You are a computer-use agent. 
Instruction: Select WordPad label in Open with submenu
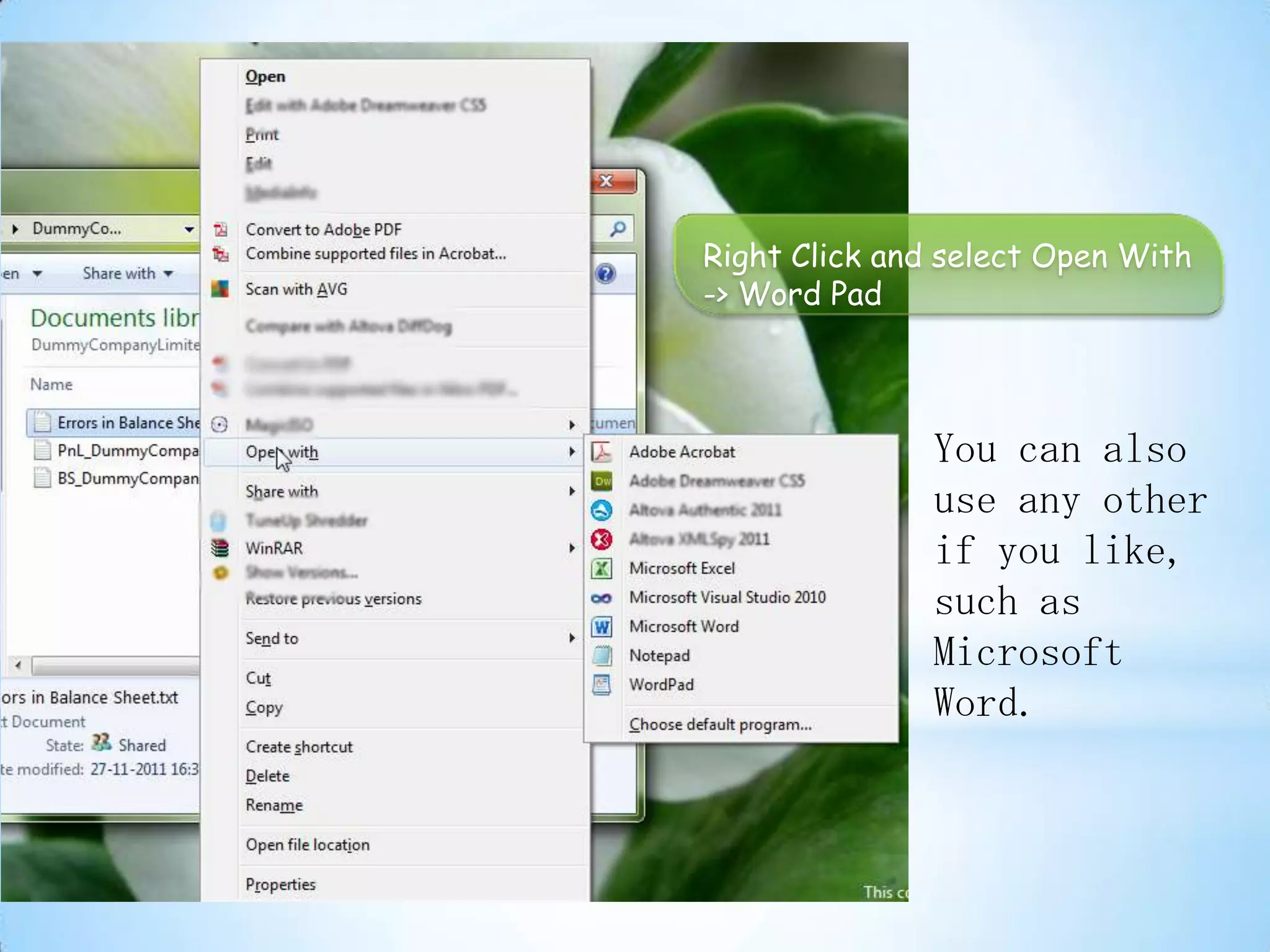[x=662, y=685]
